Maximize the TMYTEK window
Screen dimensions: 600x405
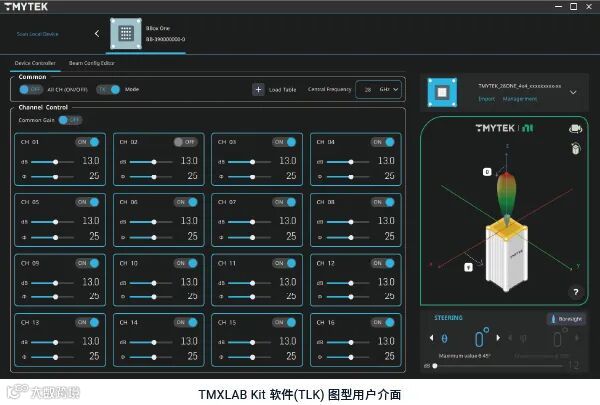(x=573, y=7)
